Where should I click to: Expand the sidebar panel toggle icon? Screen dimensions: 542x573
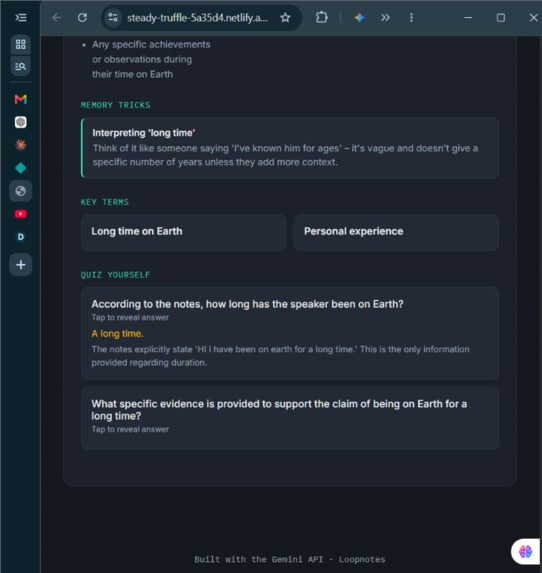pos(21,17)
